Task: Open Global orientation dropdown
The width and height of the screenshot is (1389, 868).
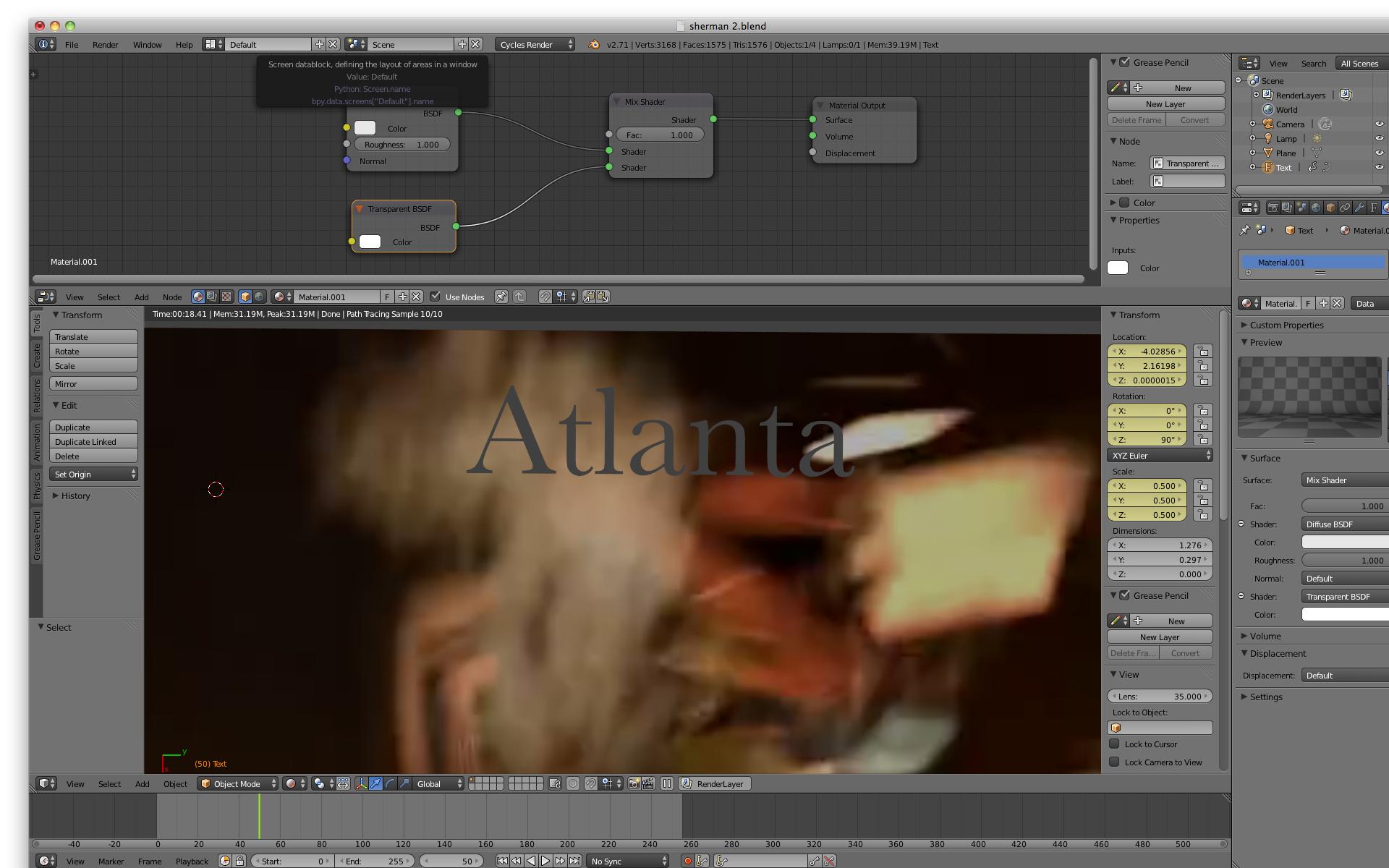Action: pyautogui.click(x=438, y=783)
